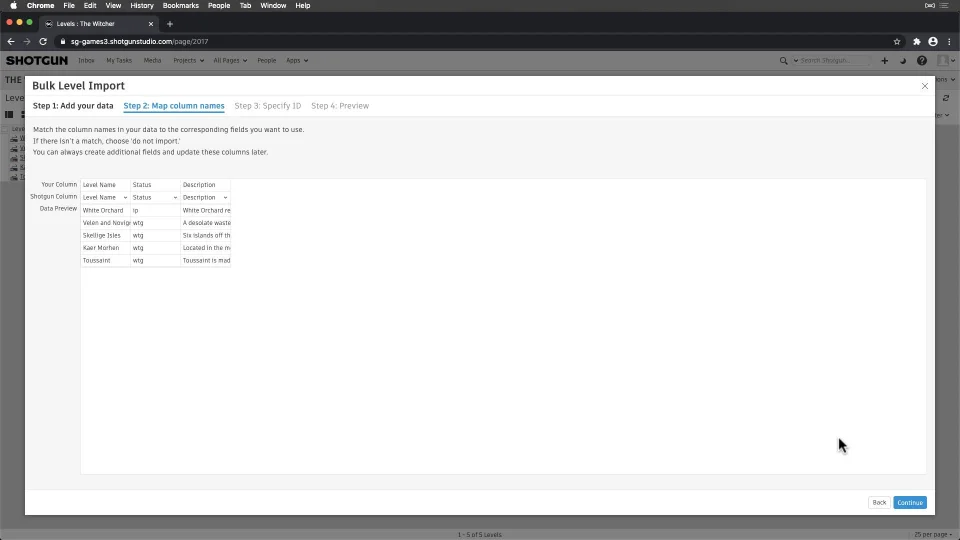This screenshot has height=540, width=960.
Task: Open the Bookmarks menu
Action: point(181,6)
